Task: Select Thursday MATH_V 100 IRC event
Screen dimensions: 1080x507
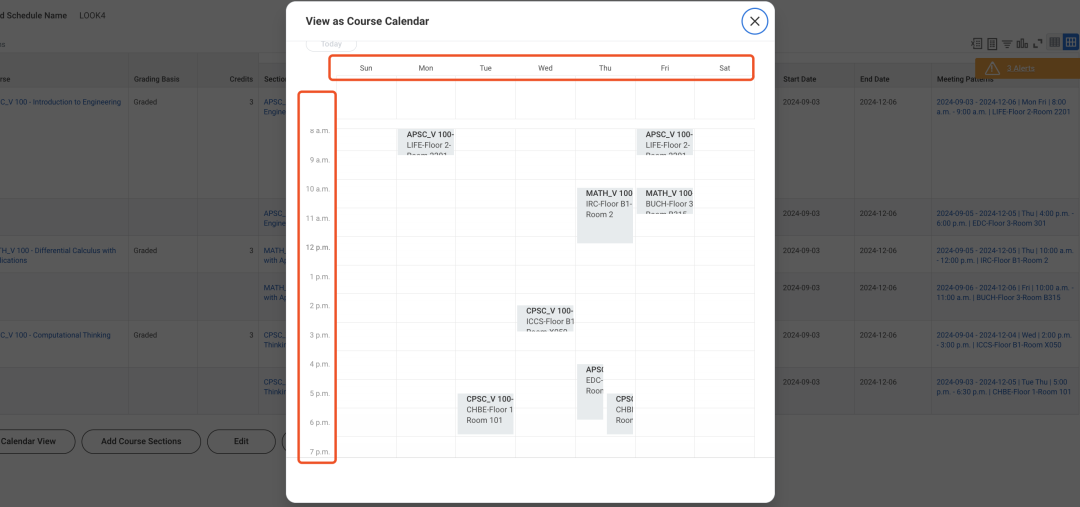Action: pyautogui.click(x=605, y=214)
